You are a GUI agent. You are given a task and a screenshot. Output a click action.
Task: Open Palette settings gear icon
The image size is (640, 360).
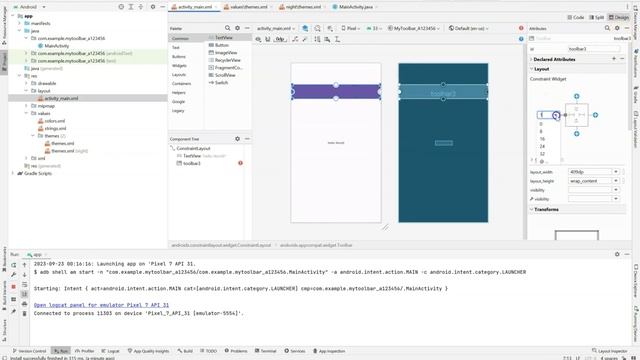click(x=237, y=28)
